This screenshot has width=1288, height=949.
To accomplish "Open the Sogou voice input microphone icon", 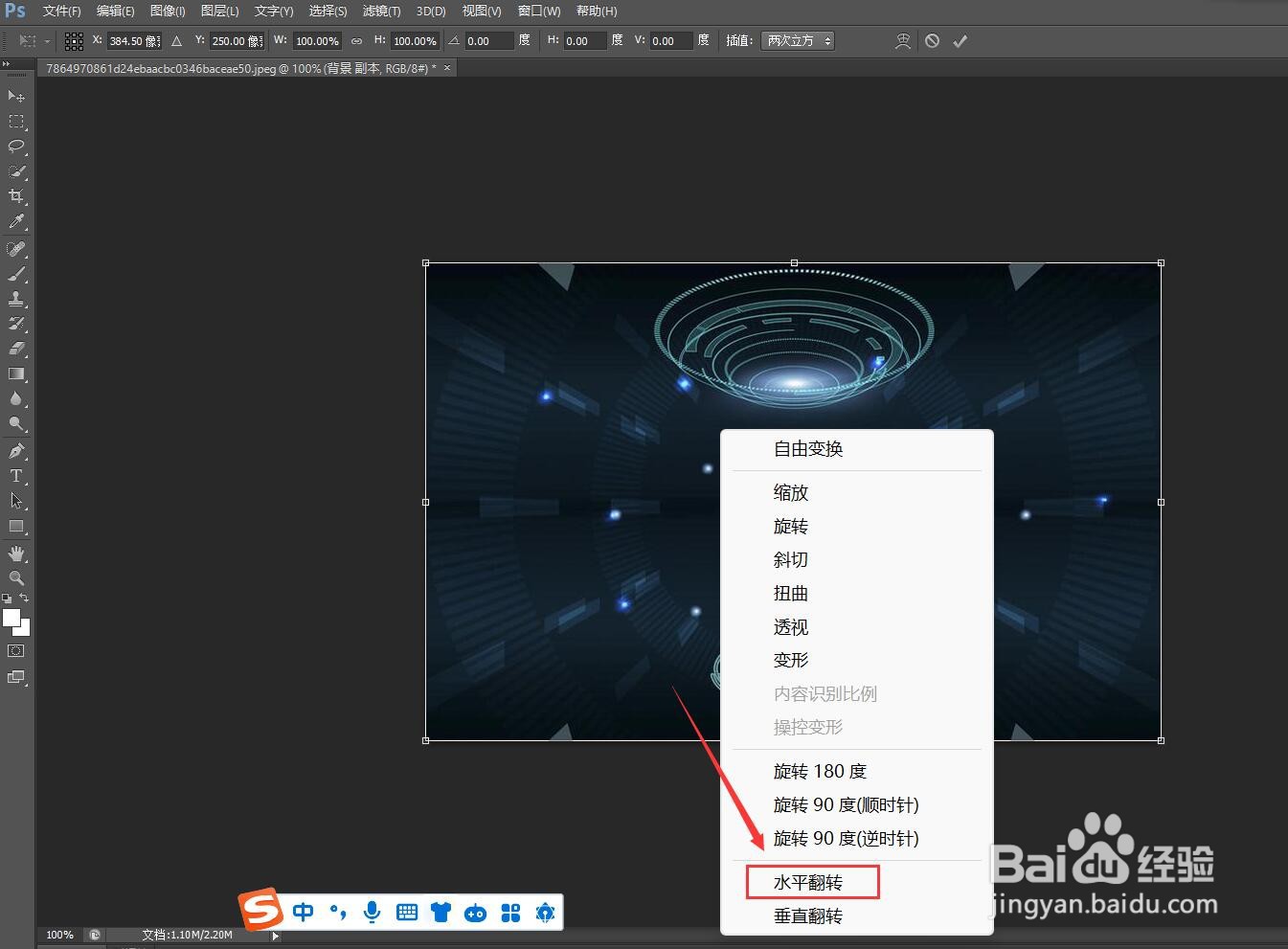I will tap(372, 912).
